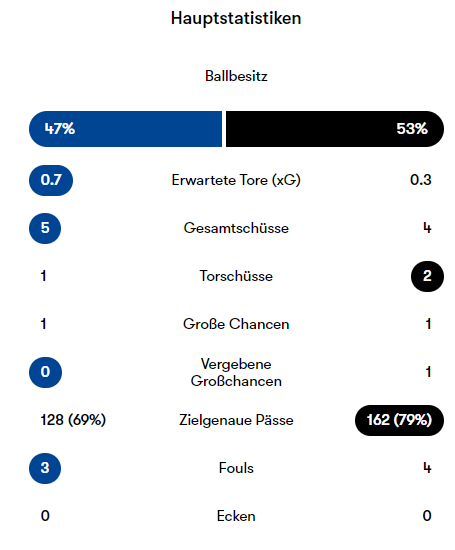Click the Ballbesitz label

[236, 76]
